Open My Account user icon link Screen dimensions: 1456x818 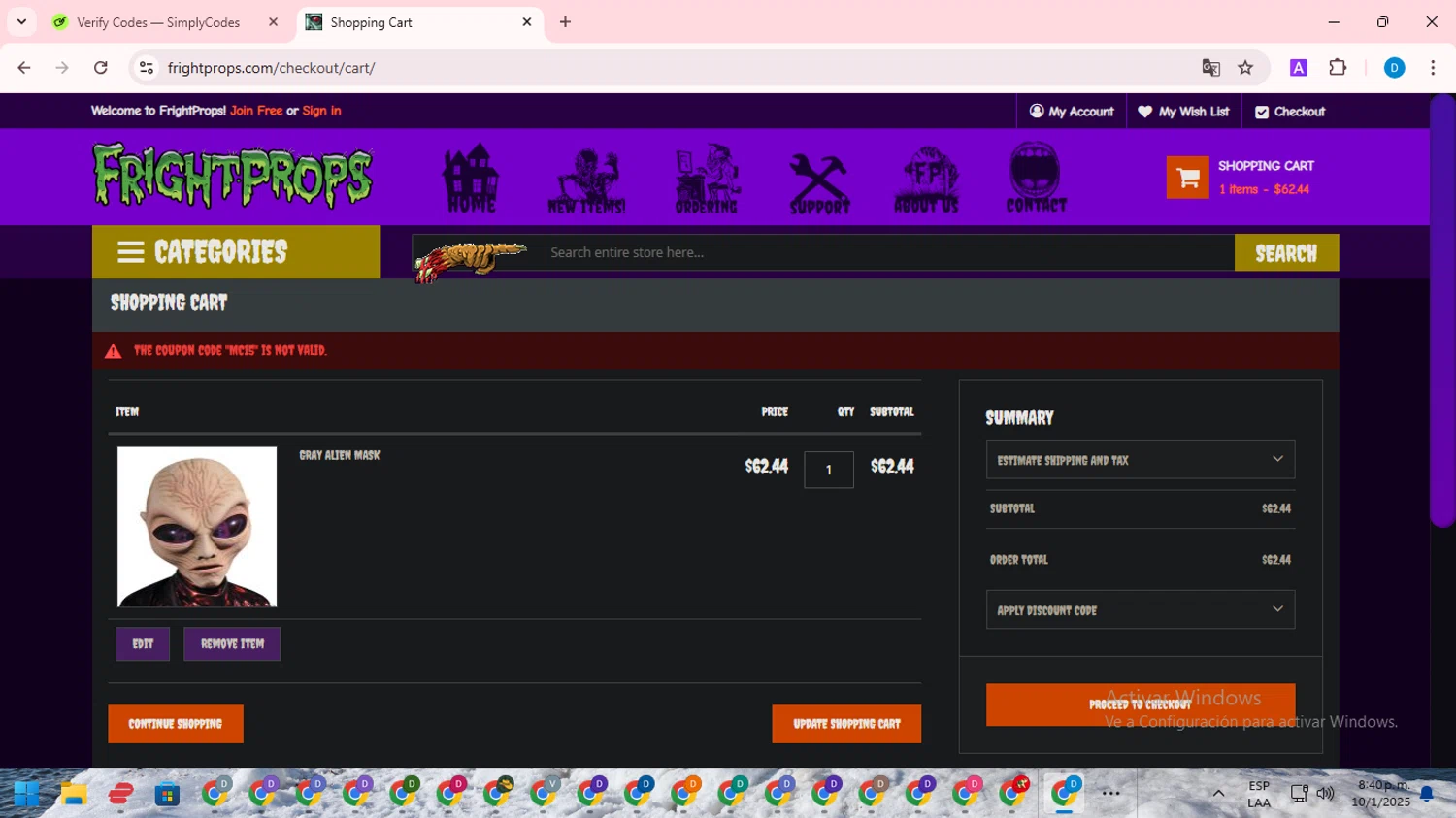[x=1072, y=112]
